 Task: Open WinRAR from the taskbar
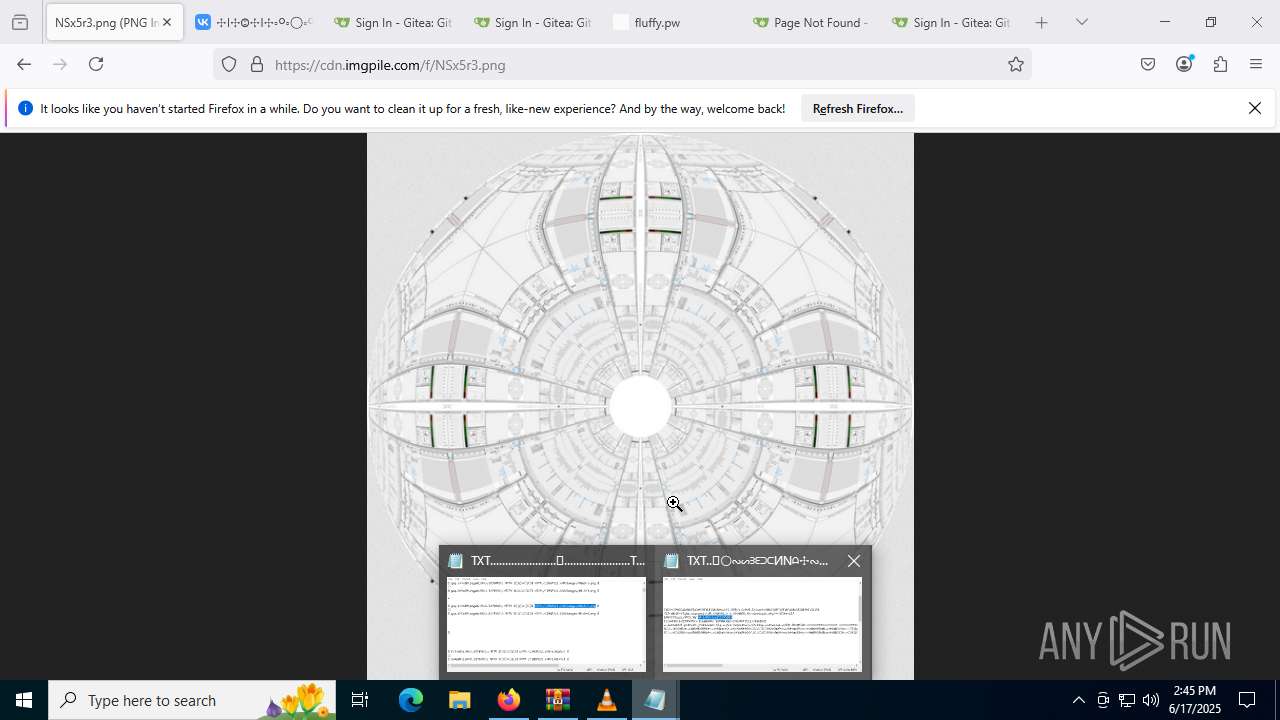[557, 700]
